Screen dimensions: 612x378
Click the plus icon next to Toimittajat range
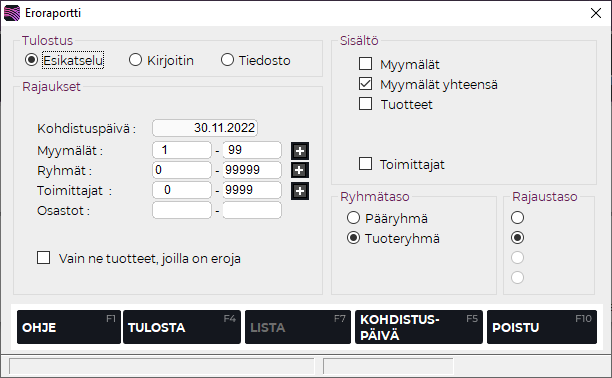[300, 191]
